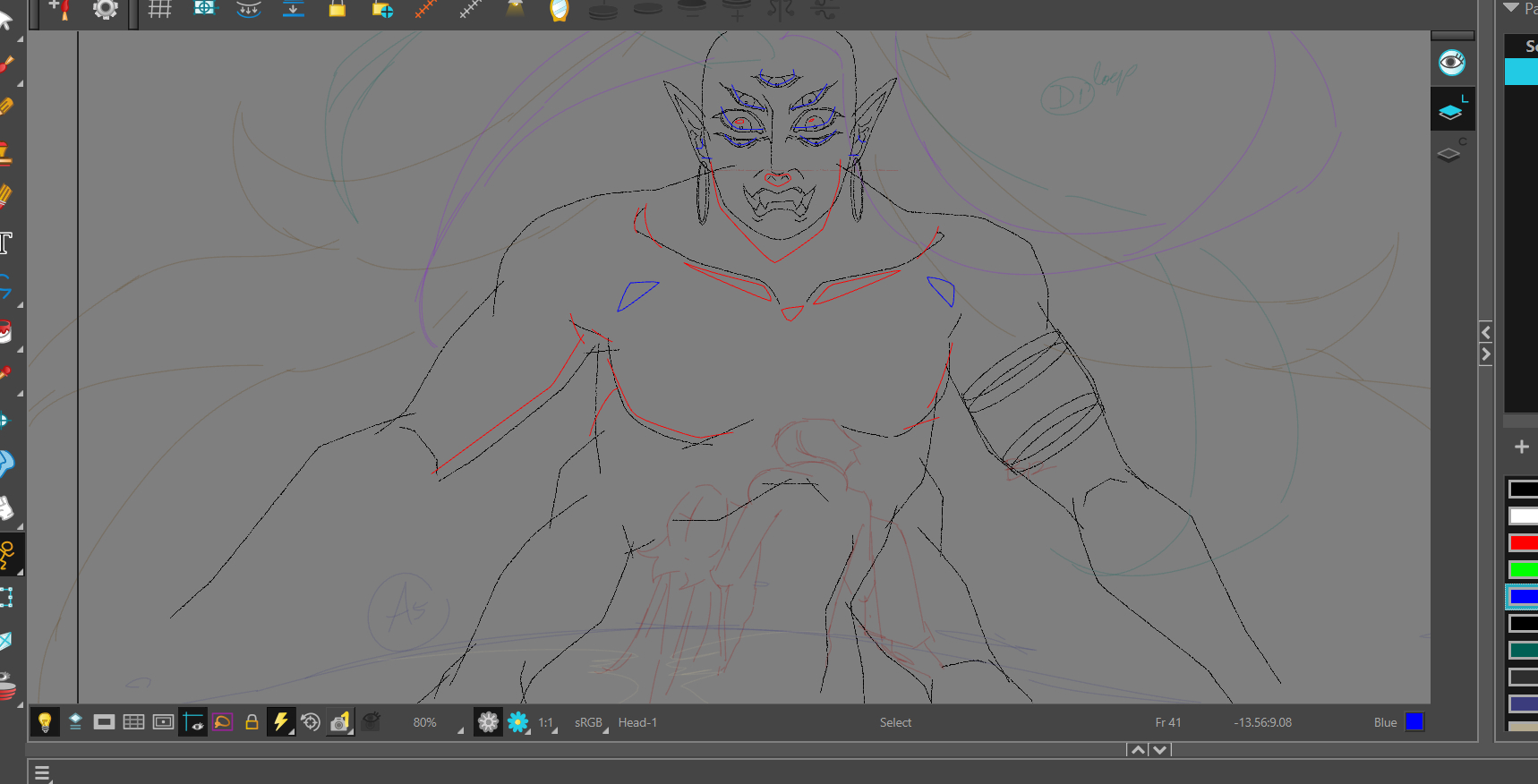Image resolution: width=1538 pixels, height=784 pixels.
Task: Click the yellow lightning bolt icon
Action: point(281,722)
